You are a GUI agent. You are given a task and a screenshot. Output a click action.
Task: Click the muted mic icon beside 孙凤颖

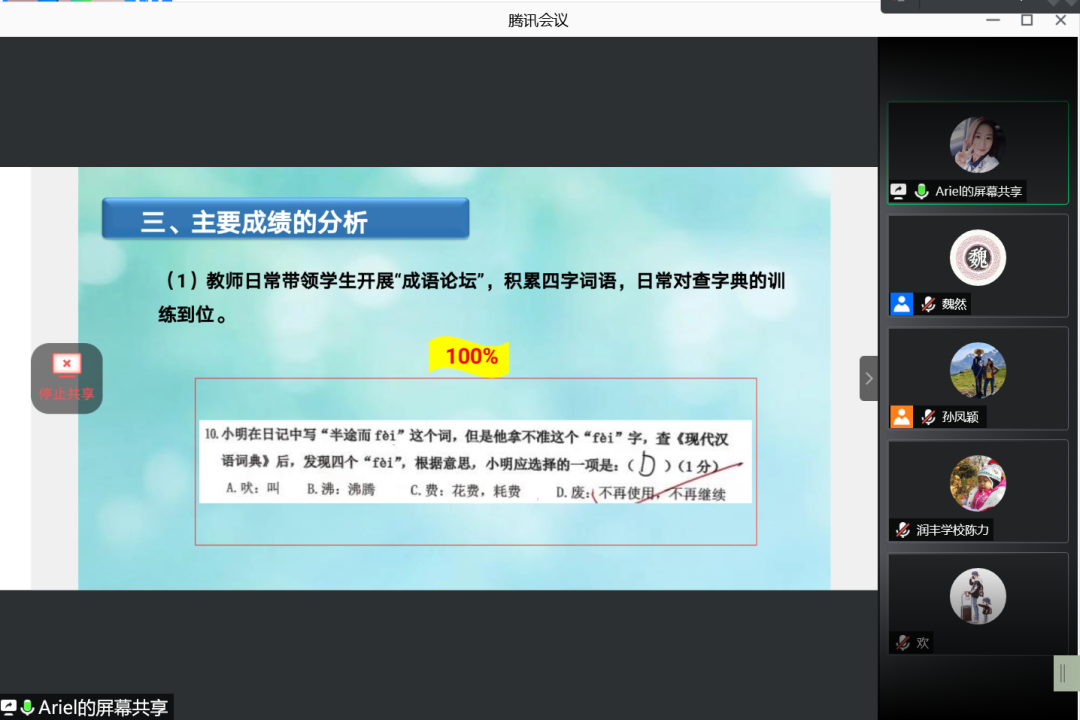(928, 416)
